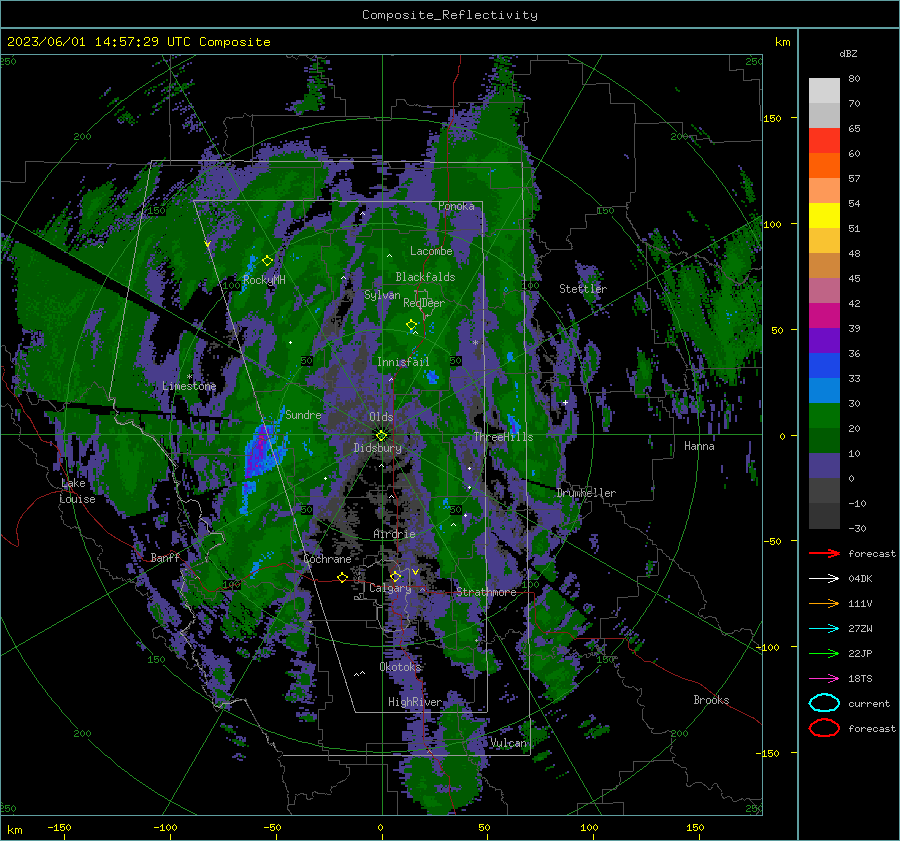Screen dimensions: 900x841
Task: Click the blue 36 dBZ color swatch
Action: [x=824, y=365]
